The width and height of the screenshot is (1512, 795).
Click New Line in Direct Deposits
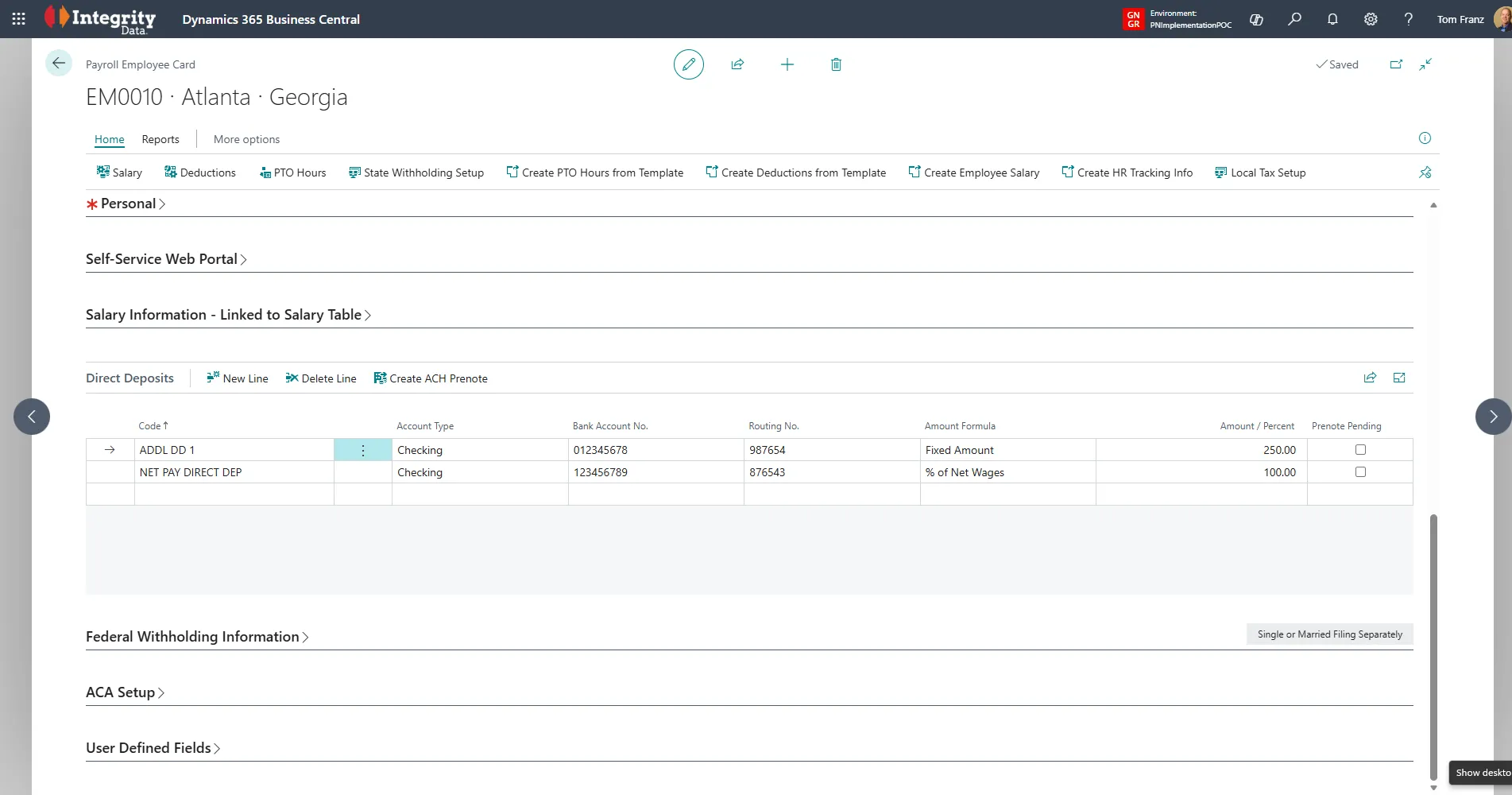pyautogui.click(x=238, y=378)
